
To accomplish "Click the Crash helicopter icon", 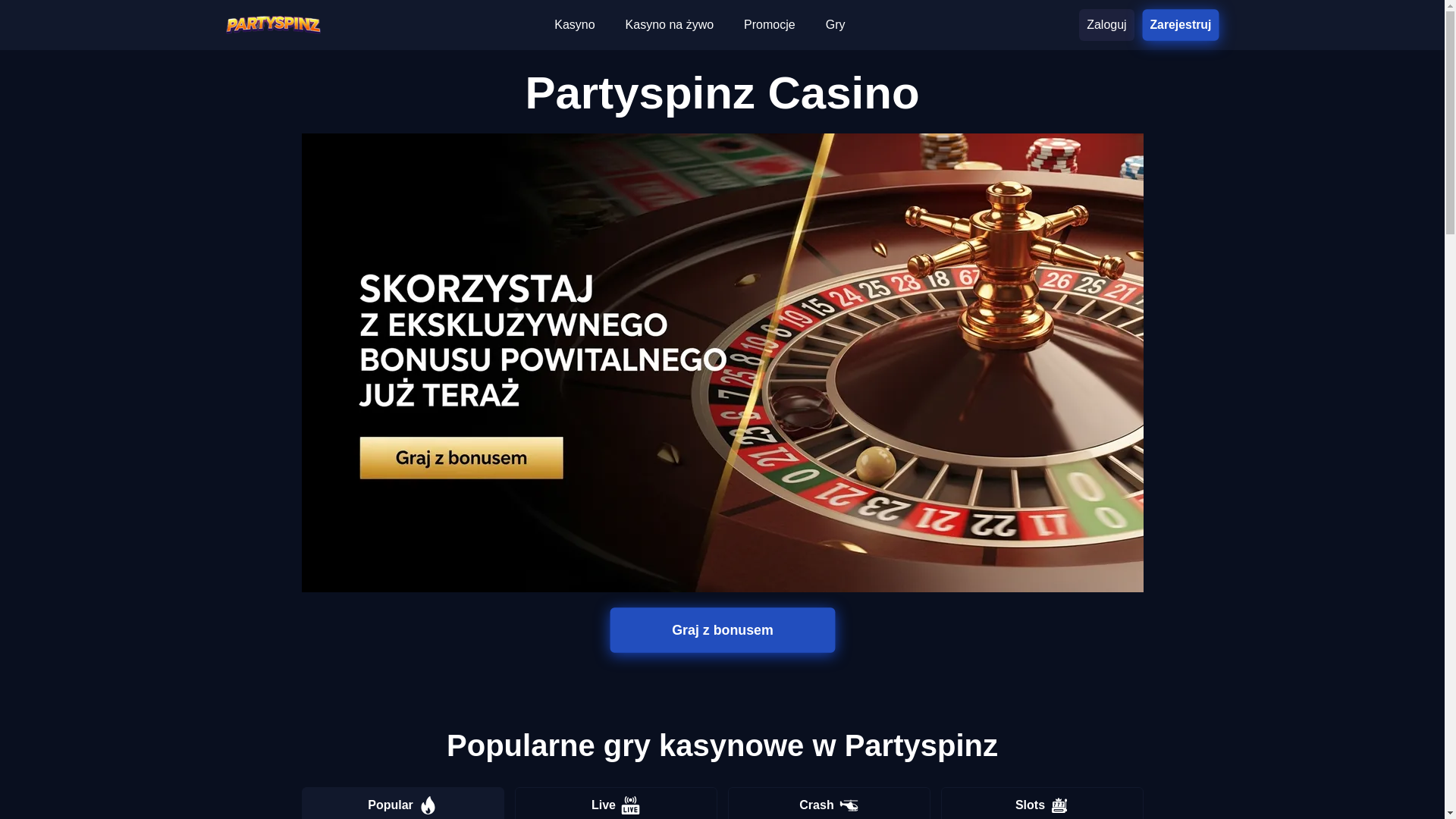I will 849,805.
